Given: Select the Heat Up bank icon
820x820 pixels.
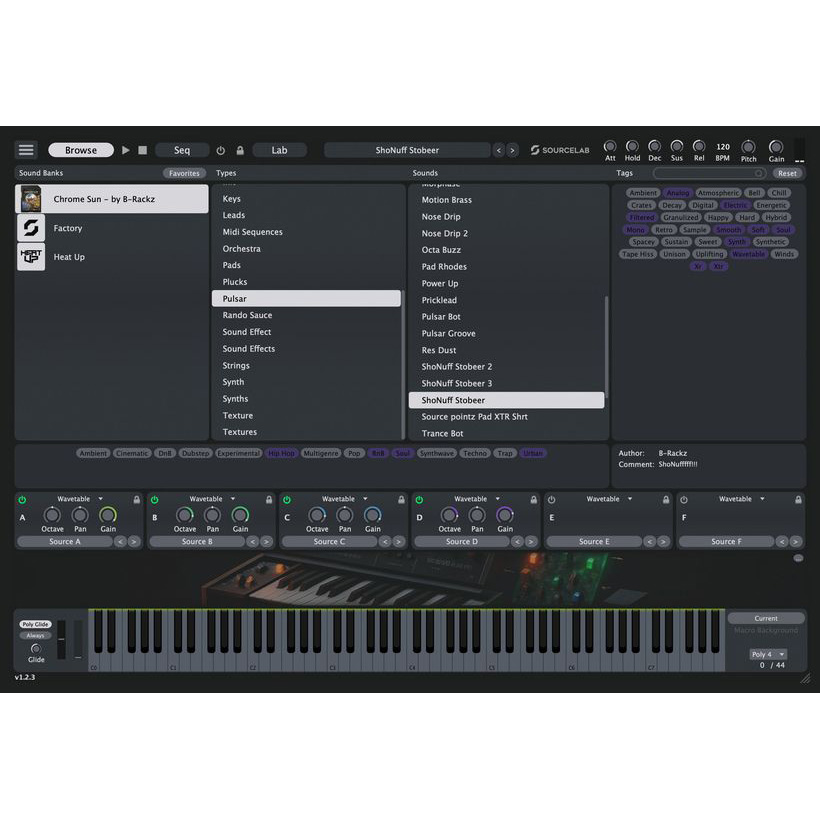Looking at the screenshot, I should 31,257.
